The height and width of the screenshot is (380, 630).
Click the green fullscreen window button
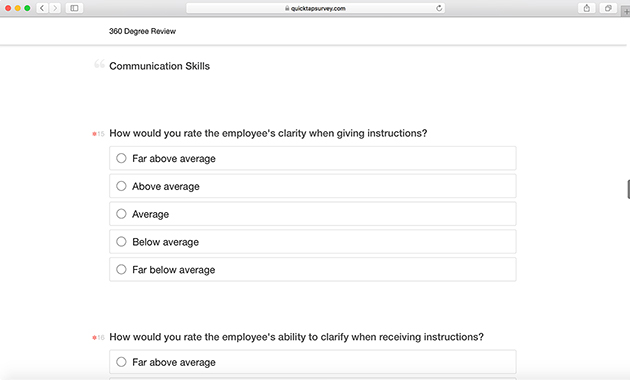[27, 8]
